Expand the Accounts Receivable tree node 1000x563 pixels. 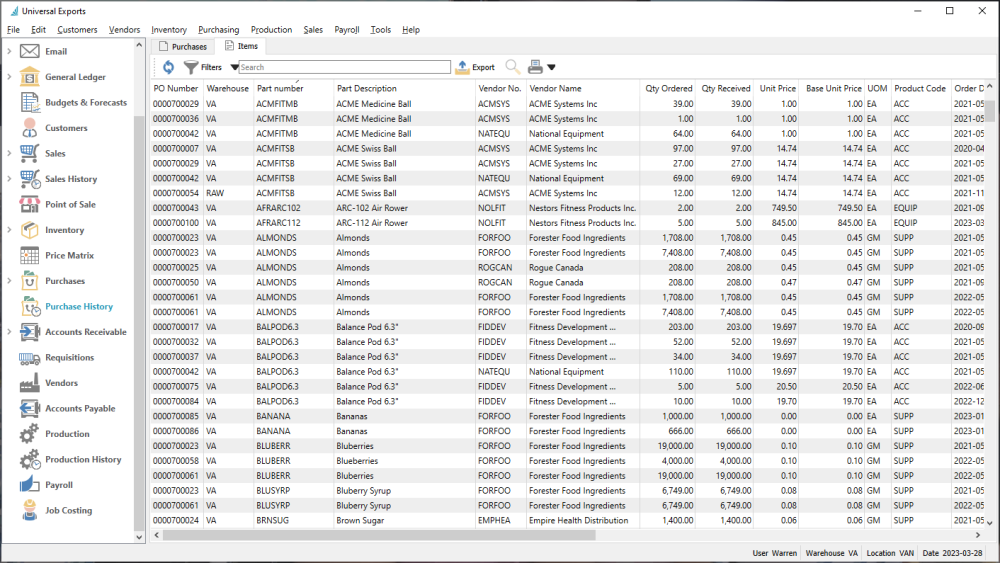9,332
